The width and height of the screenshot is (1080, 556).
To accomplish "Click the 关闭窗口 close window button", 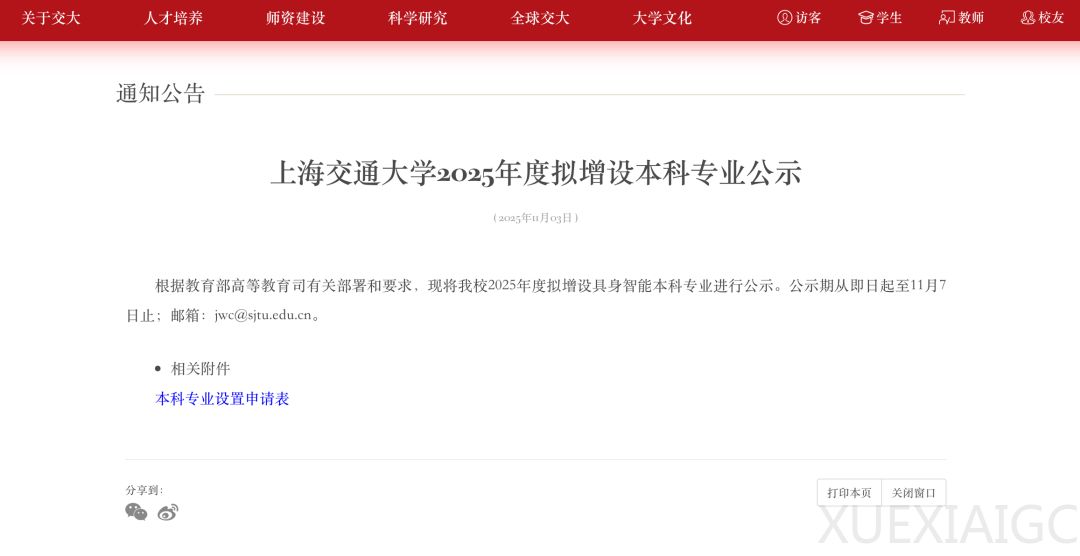I will (913, 493).
